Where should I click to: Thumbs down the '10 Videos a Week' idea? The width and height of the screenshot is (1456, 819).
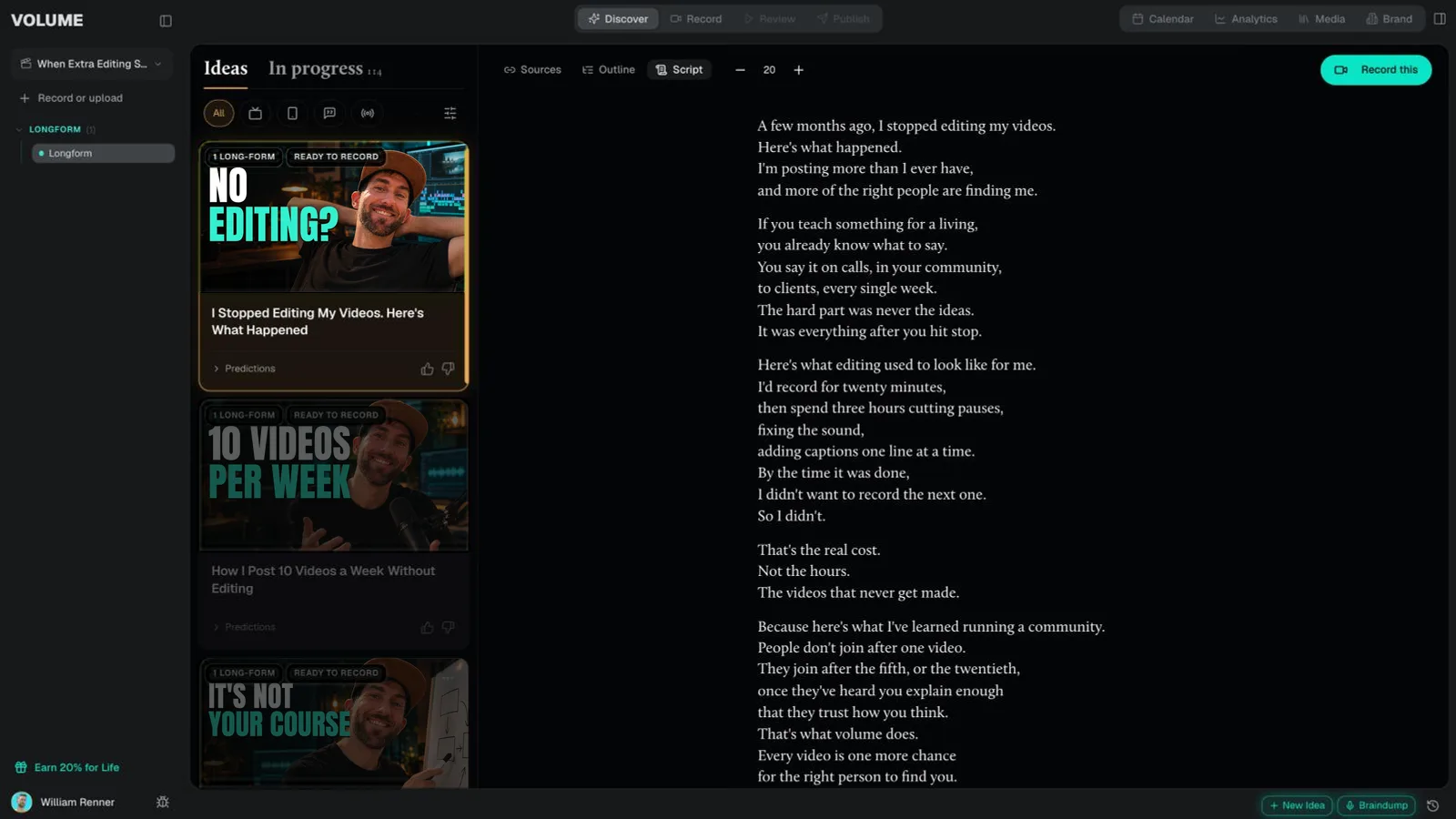[448, 627]
